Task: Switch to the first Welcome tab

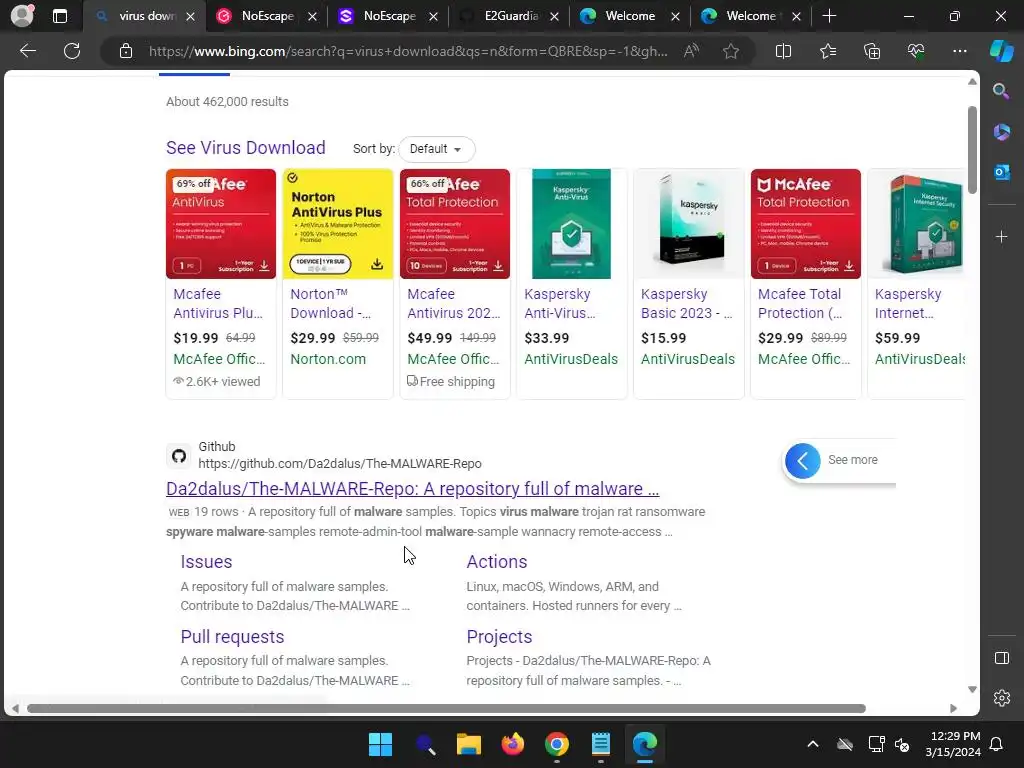Action: coord(630,16)
